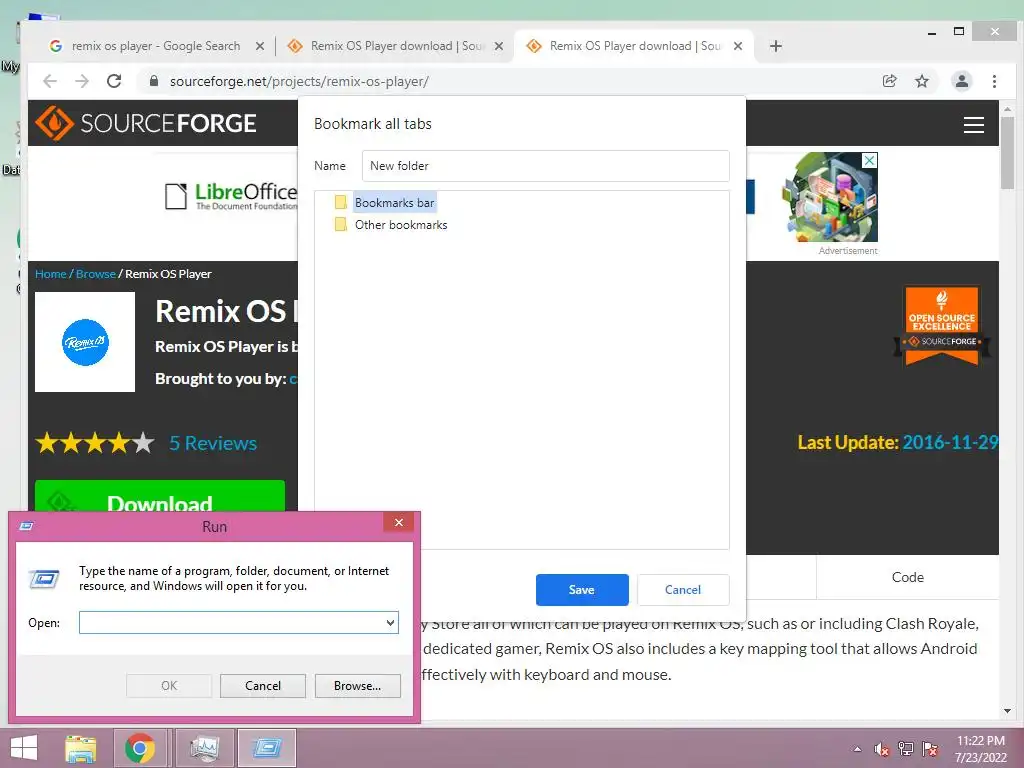Click the Name field in bookmark dialog
Viewport: 1024px width, 768px height.
click(x=545, y=166)
